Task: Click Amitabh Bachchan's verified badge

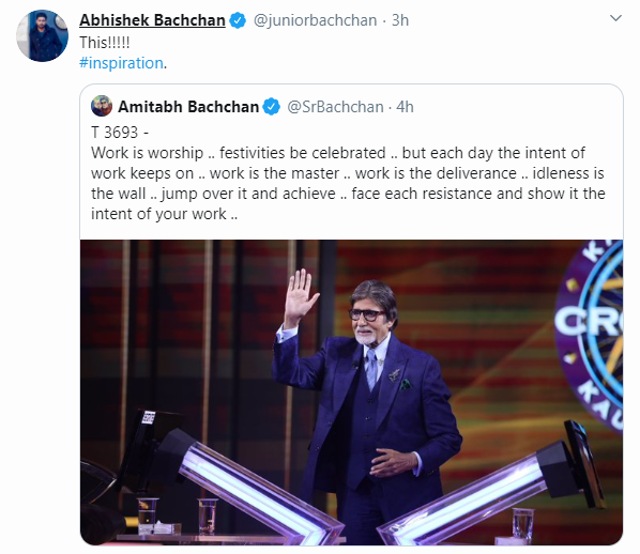Action: tap(271, 107)
